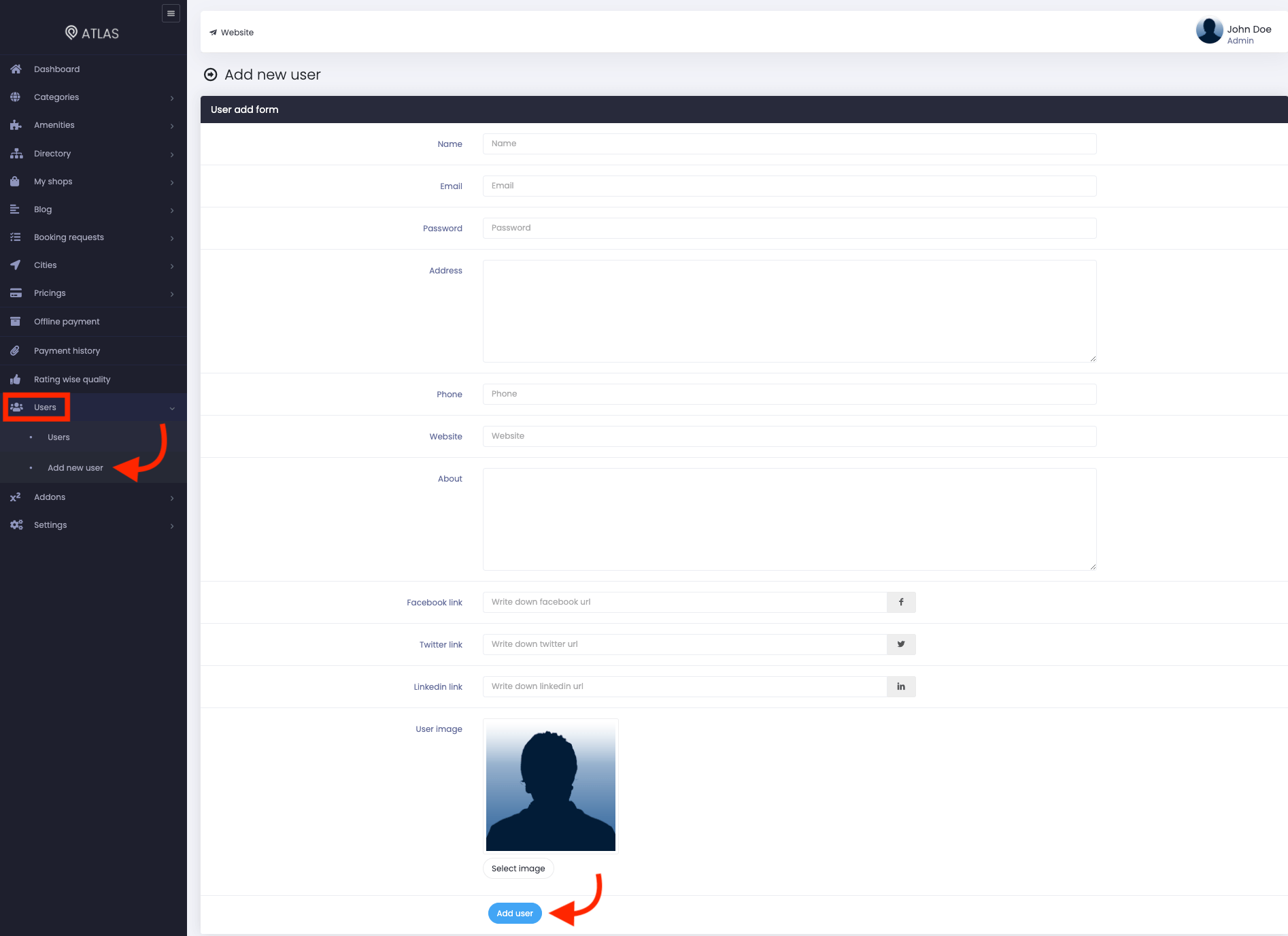Click the Twitter bird icon addon
Image resolution: width=1288 pixels, height=936 pixels.
901,644
